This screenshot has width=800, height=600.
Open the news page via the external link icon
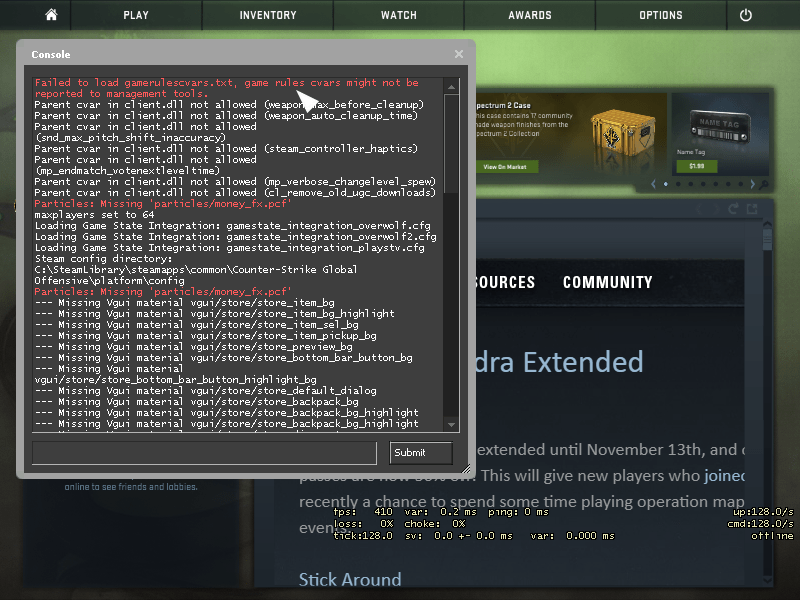click(x=752, y=207)
